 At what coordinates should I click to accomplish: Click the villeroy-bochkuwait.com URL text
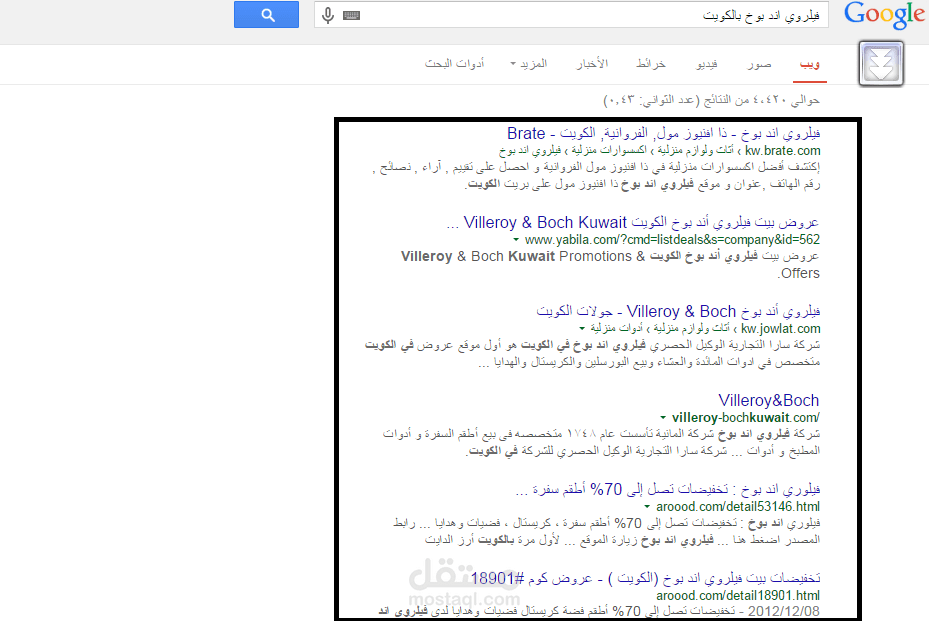[746, 417]
